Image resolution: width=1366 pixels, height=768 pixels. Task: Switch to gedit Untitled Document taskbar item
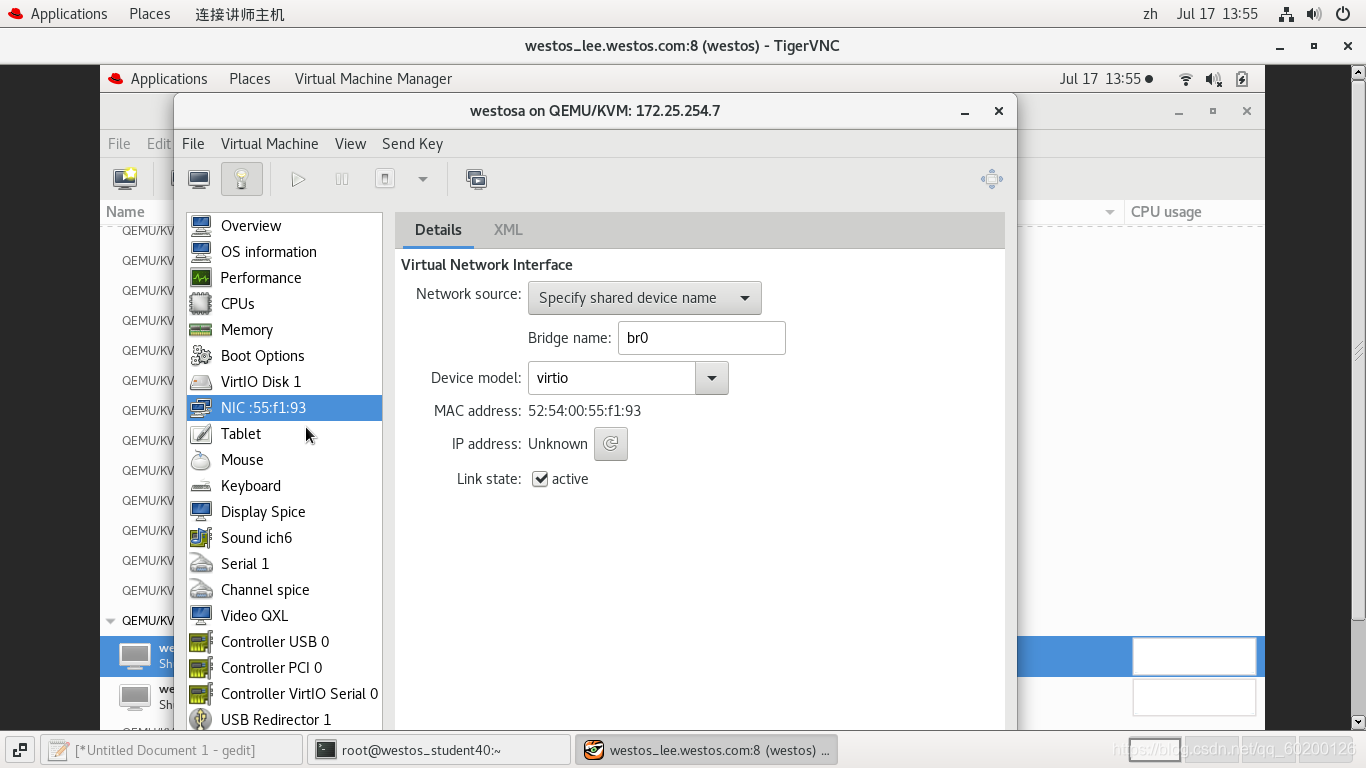click(x=171, y=750)
